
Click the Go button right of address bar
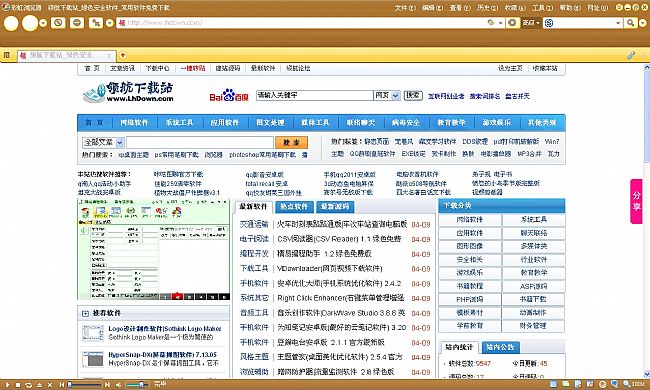pyautogui.click(x=512, y=23)
